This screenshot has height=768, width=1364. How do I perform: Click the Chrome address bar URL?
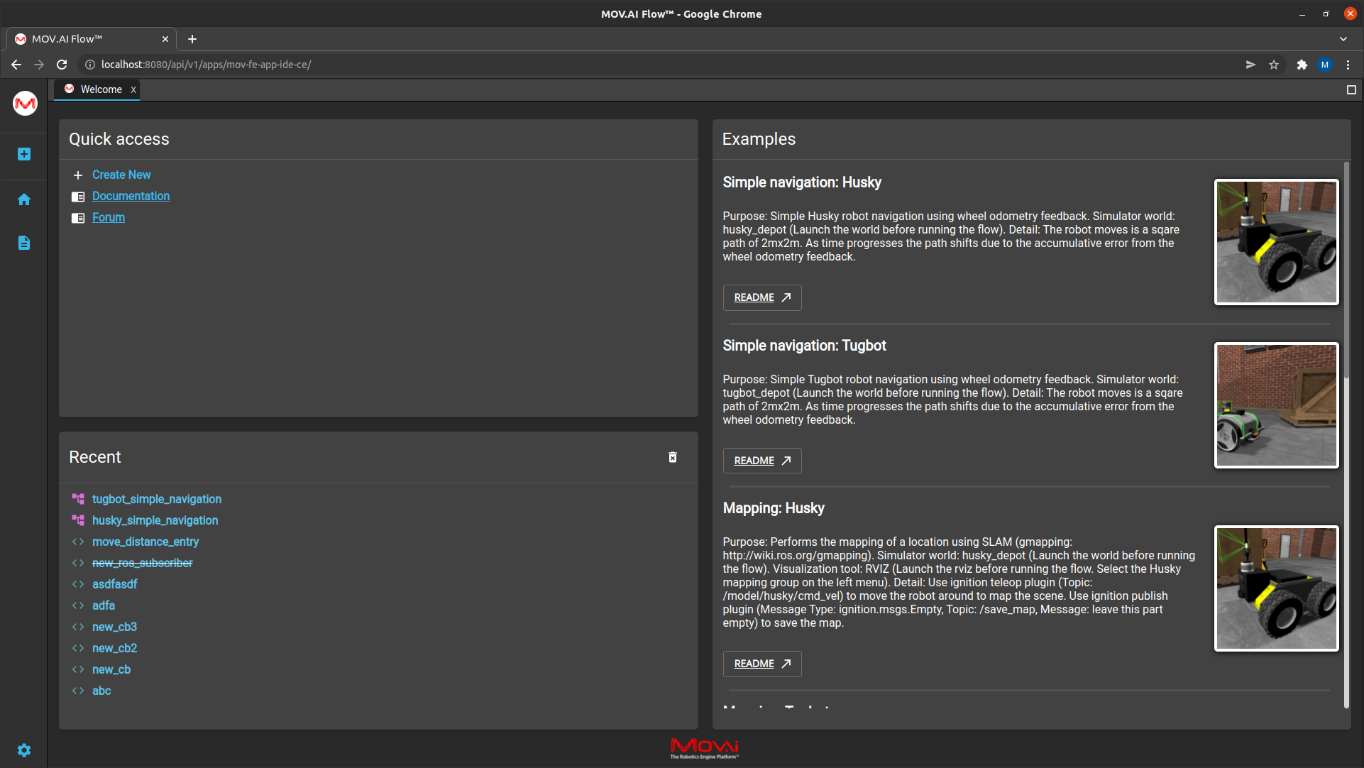click(x=206, y=64)
